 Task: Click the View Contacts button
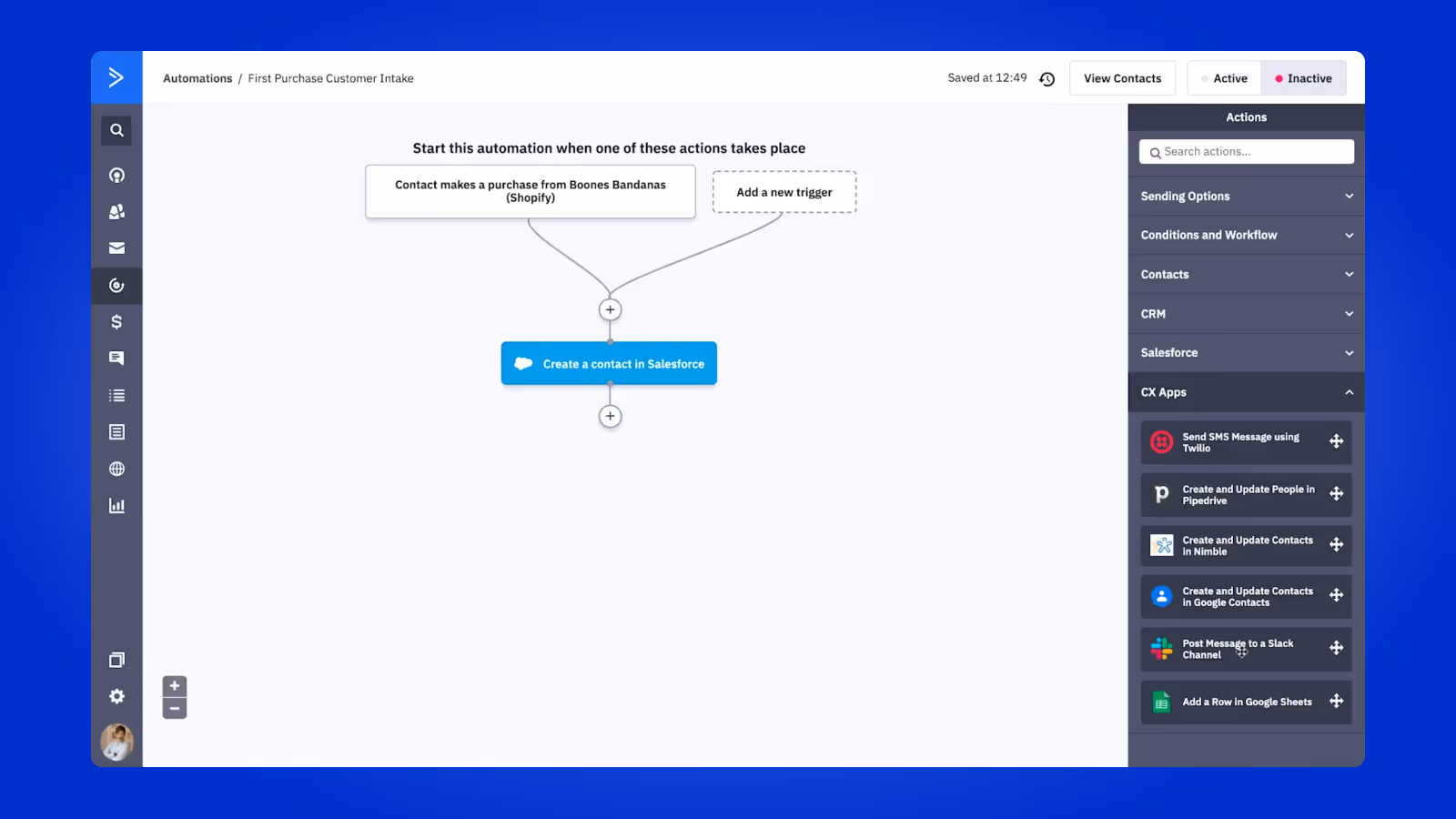click(1122, 78)
